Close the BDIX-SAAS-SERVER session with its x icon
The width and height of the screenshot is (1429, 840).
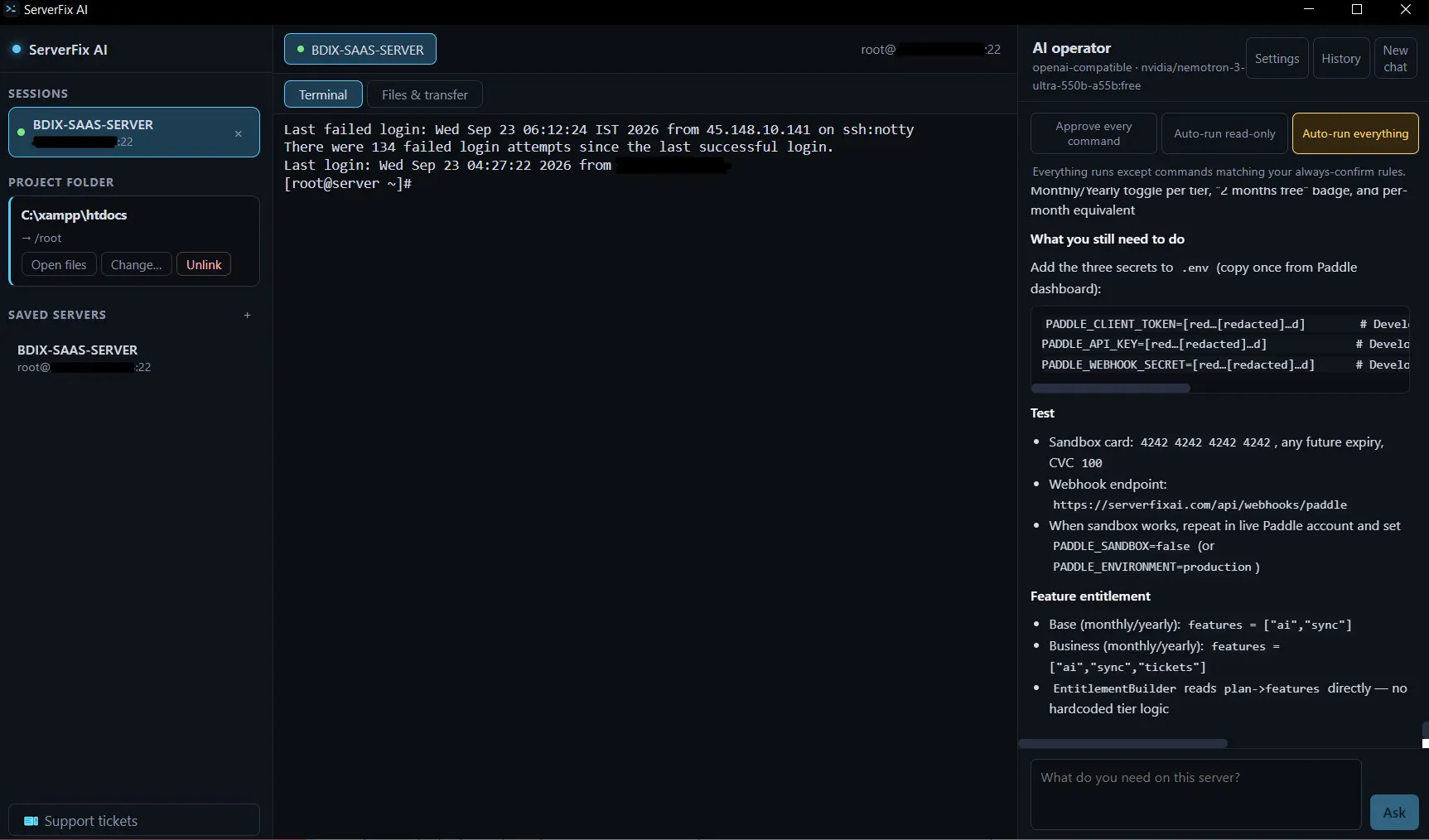tap(239, 133)
